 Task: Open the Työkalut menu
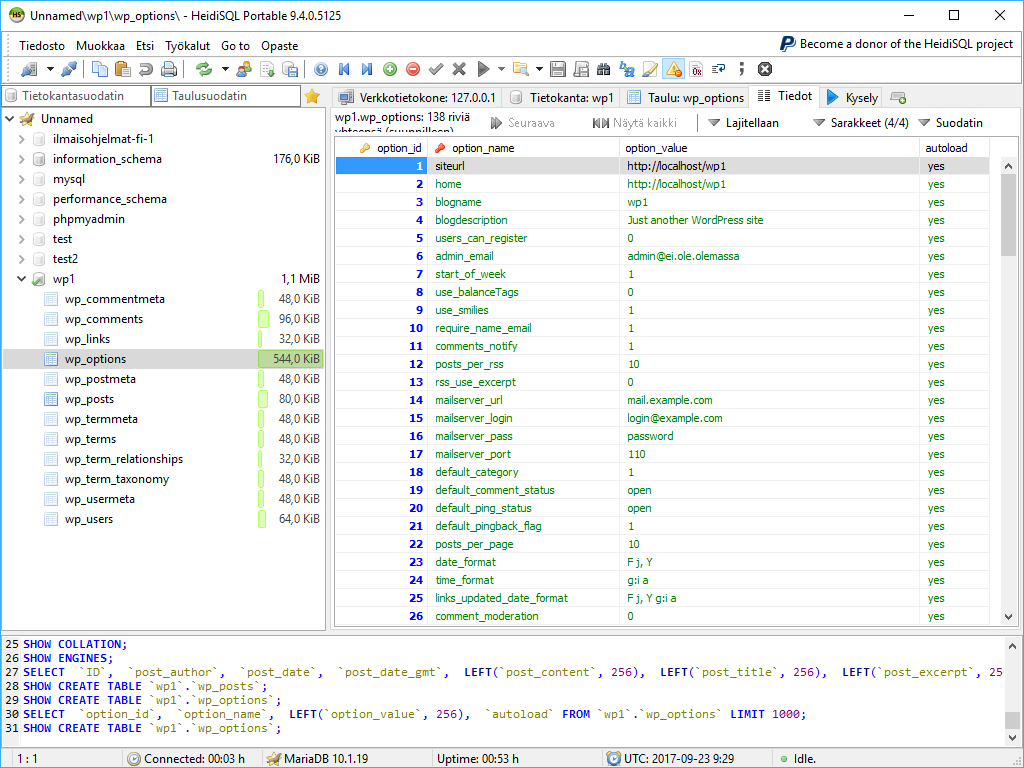click(x=187, y=46)
